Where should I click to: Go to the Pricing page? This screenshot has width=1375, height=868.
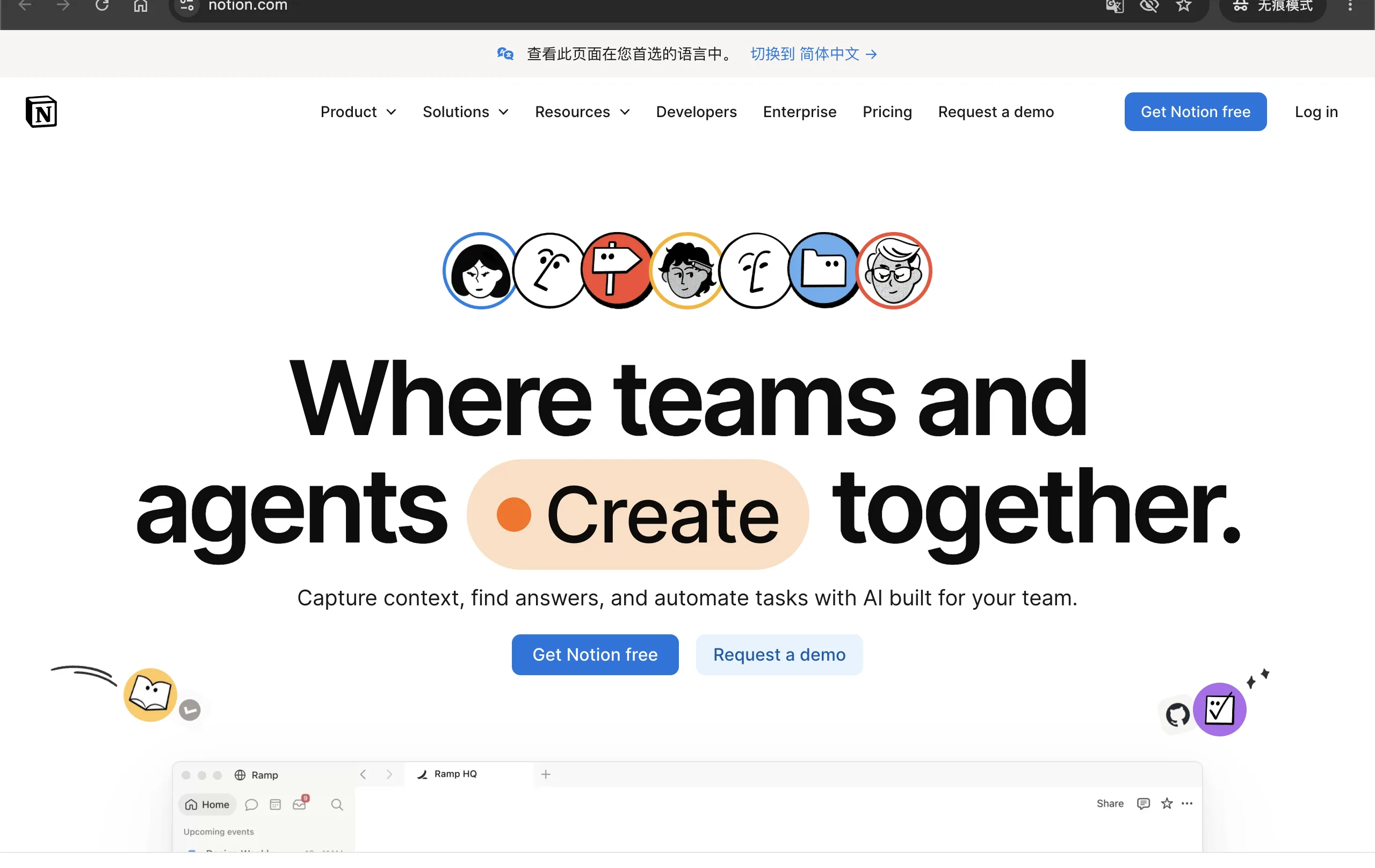click(x=887, y=112)
